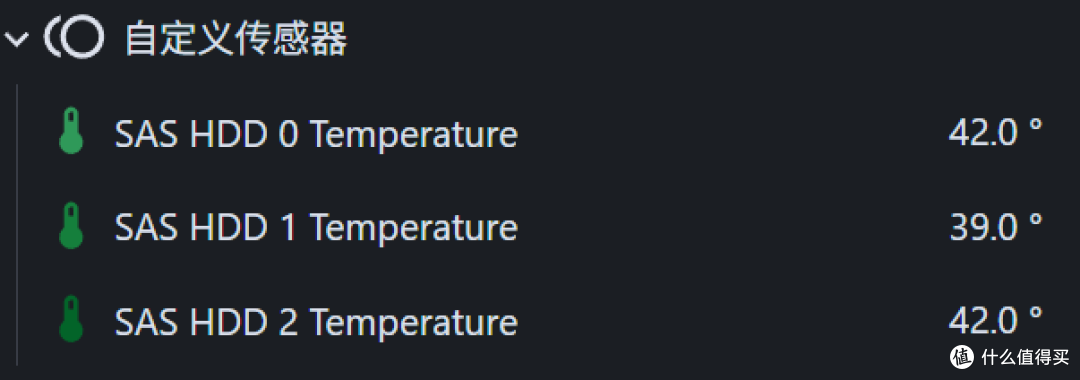The width and height of the screenshot is (1080, 380).
Task: Select the SAS HDD 1 Temperature label
Action: click(x=316, y=227)
